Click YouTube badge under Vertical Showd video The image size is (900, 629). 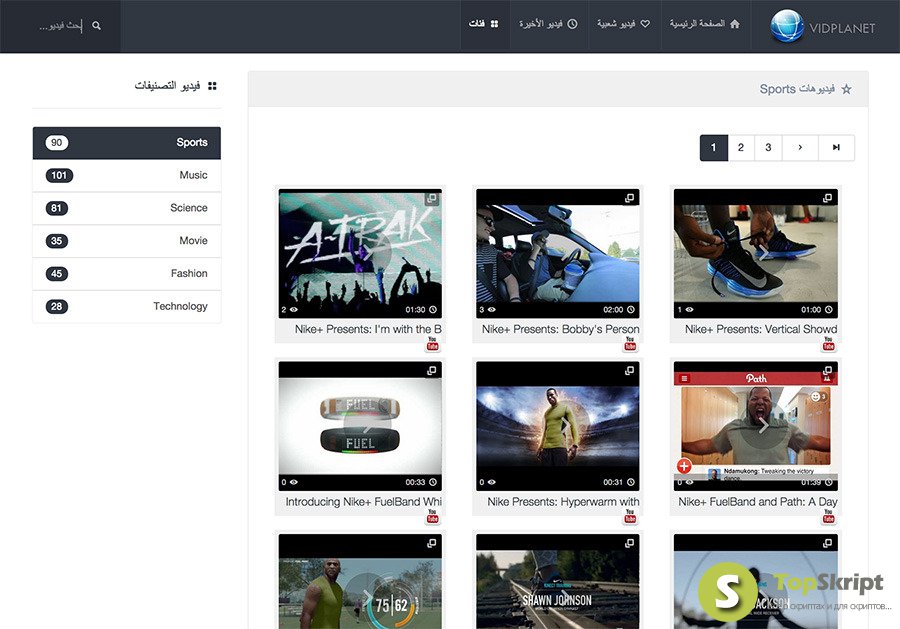point(828,343)
